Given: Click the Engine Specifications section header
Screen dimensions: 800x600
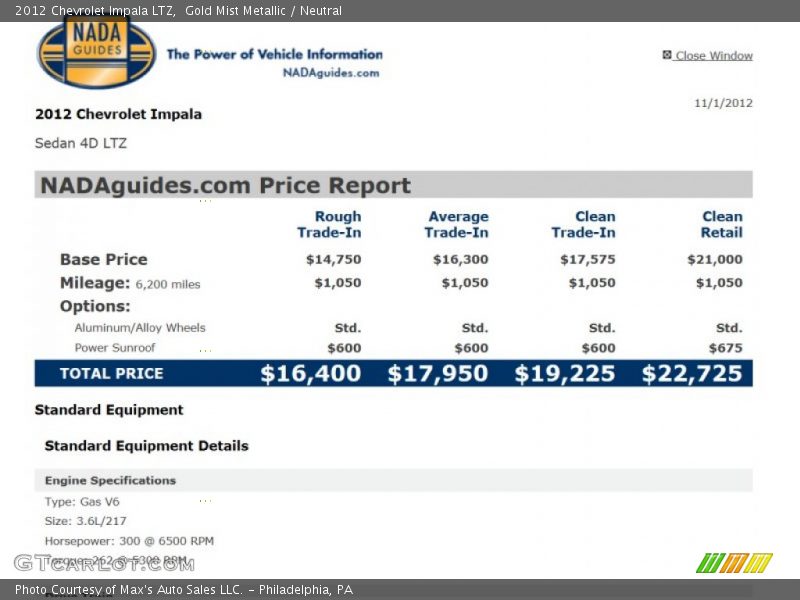Looking at the screenshot, I should pos(110,481).
